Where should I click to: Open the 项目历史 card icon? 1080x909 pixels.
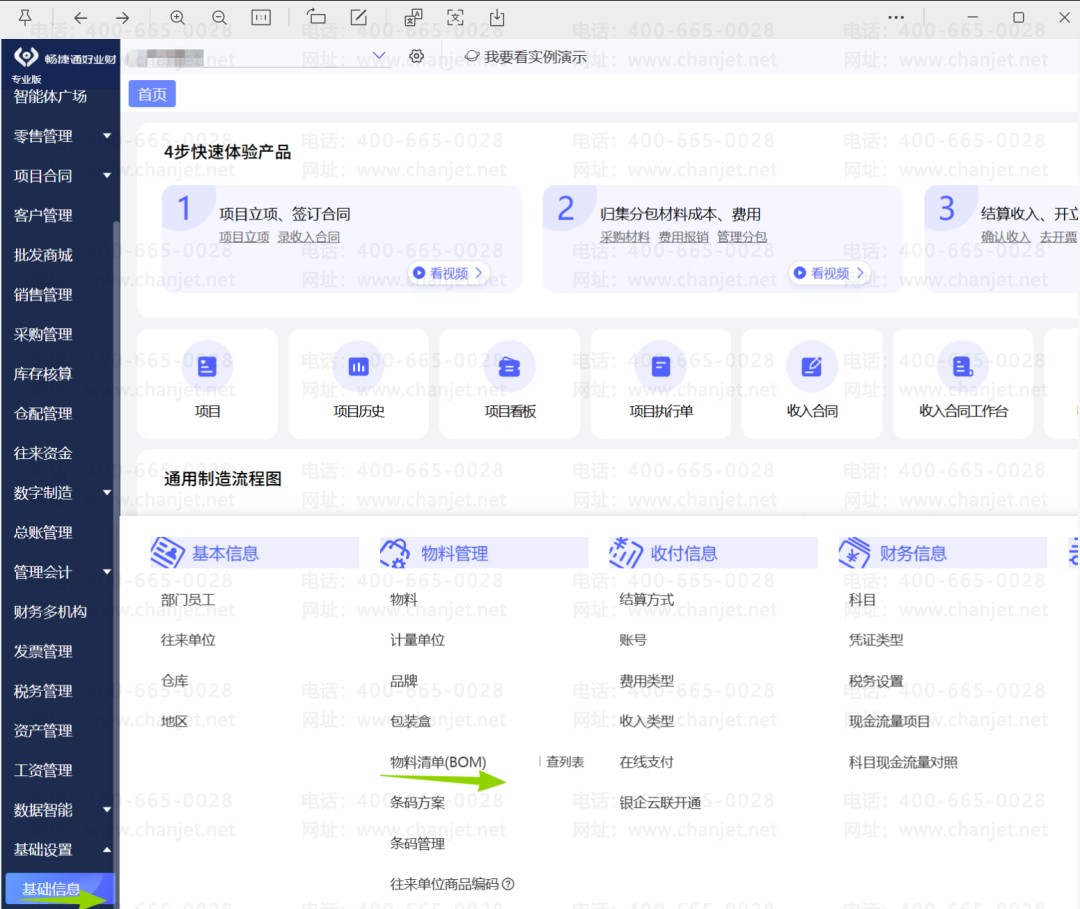coord(358,366)
